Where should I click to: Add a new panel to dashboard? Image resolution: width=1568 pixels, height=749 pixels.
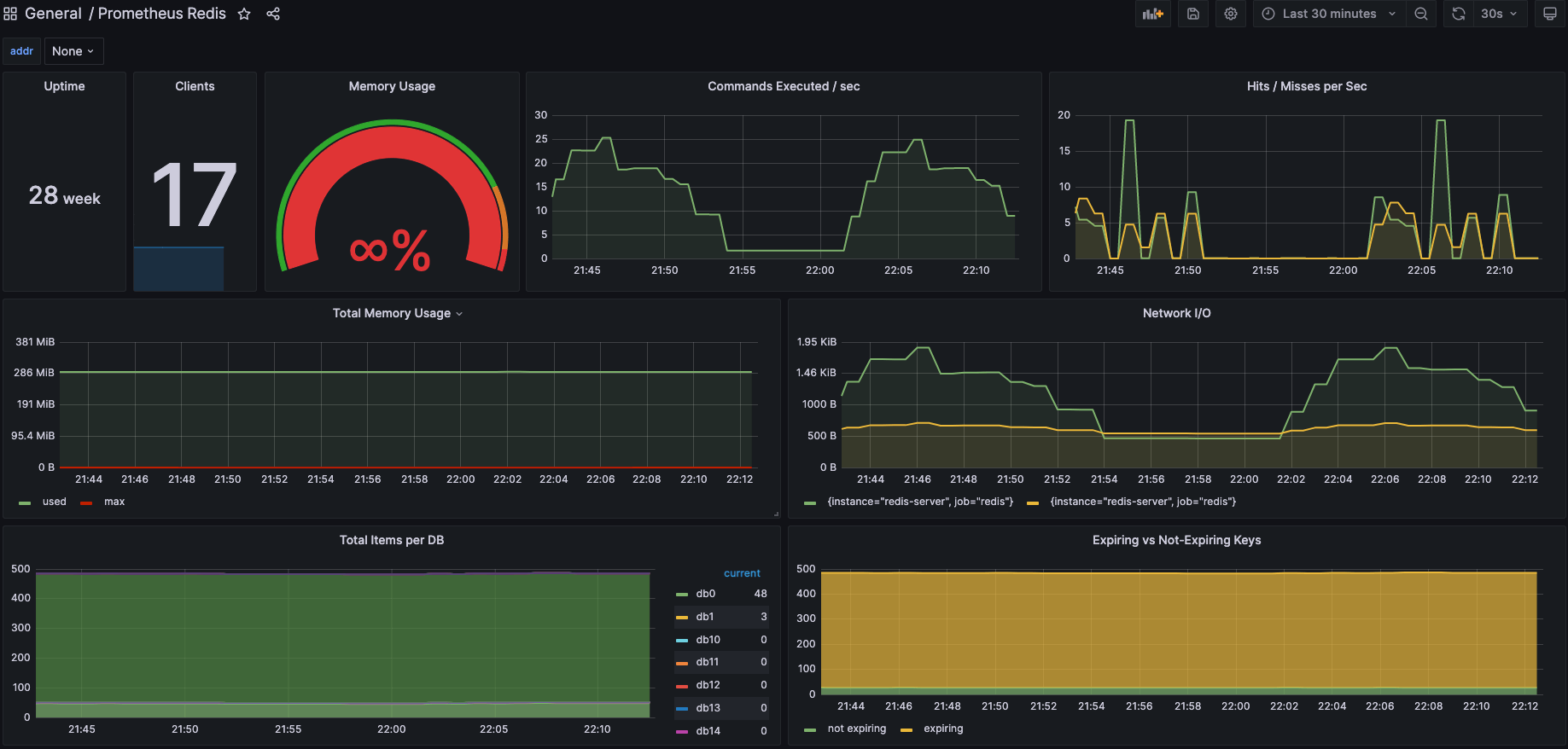(1153, 14)
